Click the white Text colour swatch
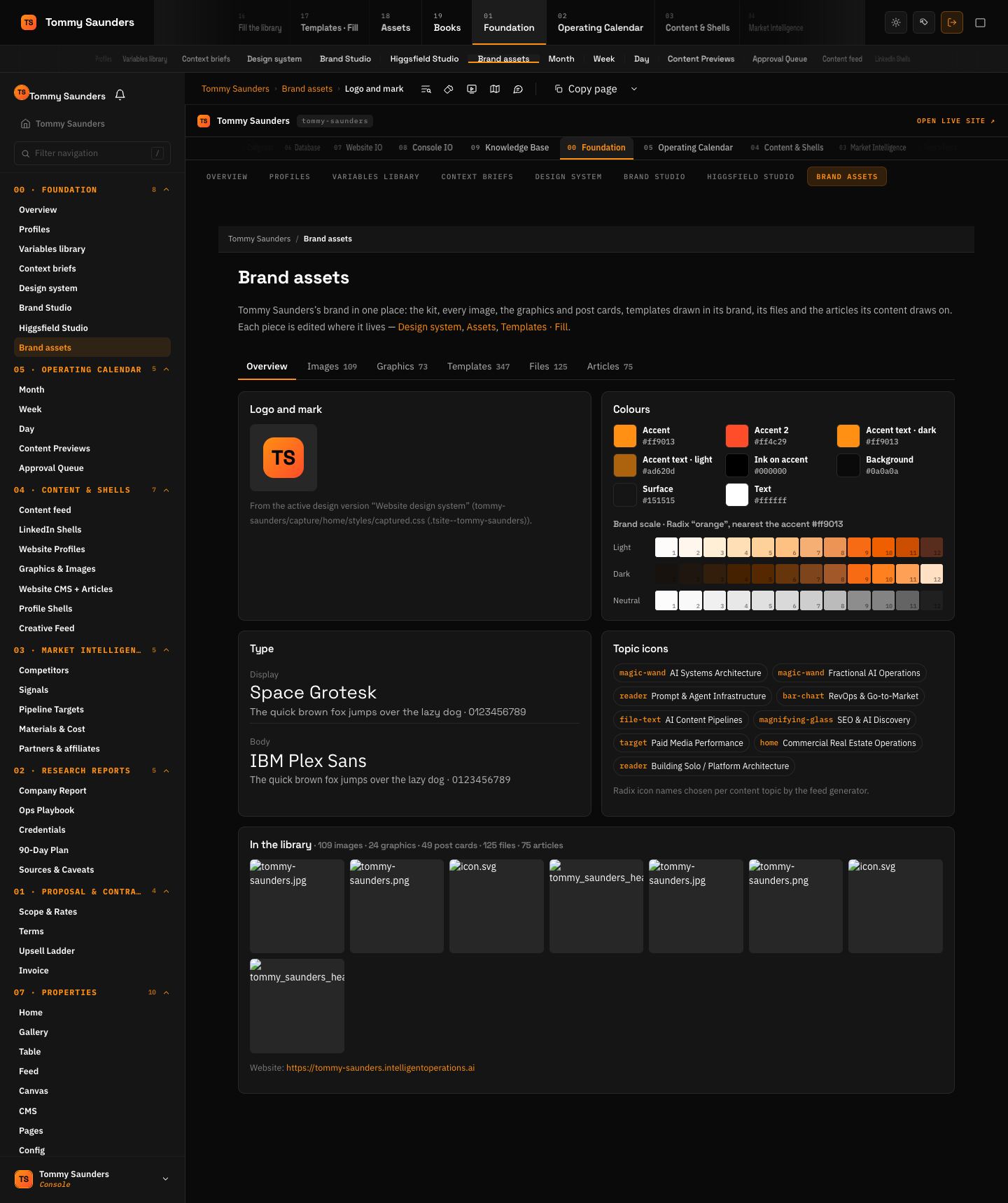The width and height of the screenshot is (1008, 1203). coord(736,495)
